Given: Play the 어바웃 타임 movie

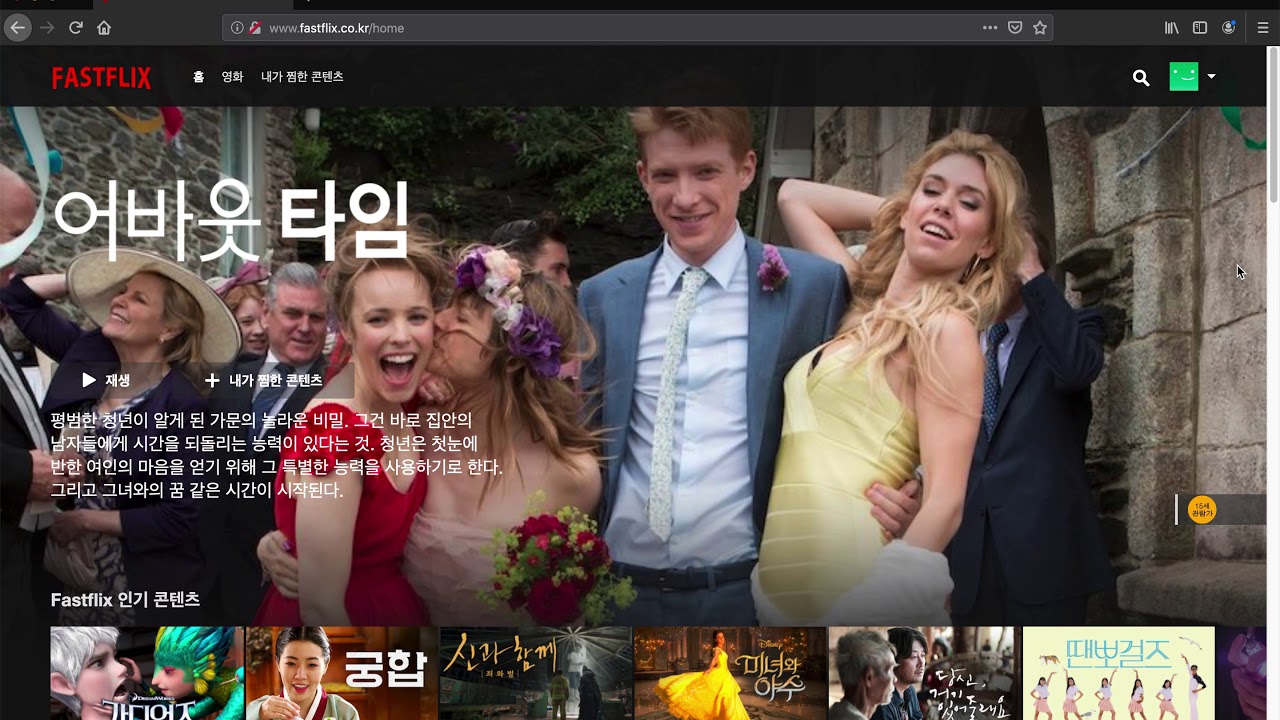Looking at the screenshot, I should 106,380.
